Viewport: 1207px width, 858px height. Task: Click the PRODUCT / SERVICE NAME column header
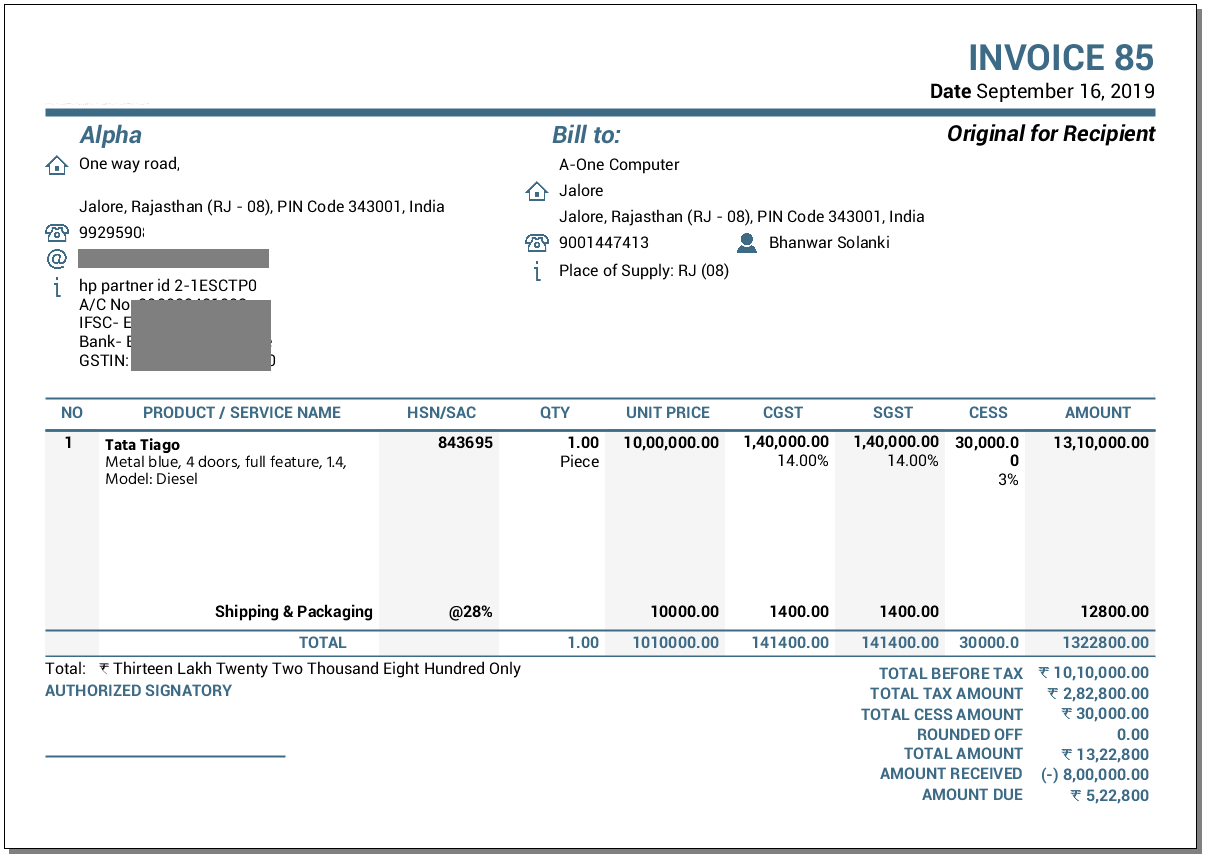point(242,413)
